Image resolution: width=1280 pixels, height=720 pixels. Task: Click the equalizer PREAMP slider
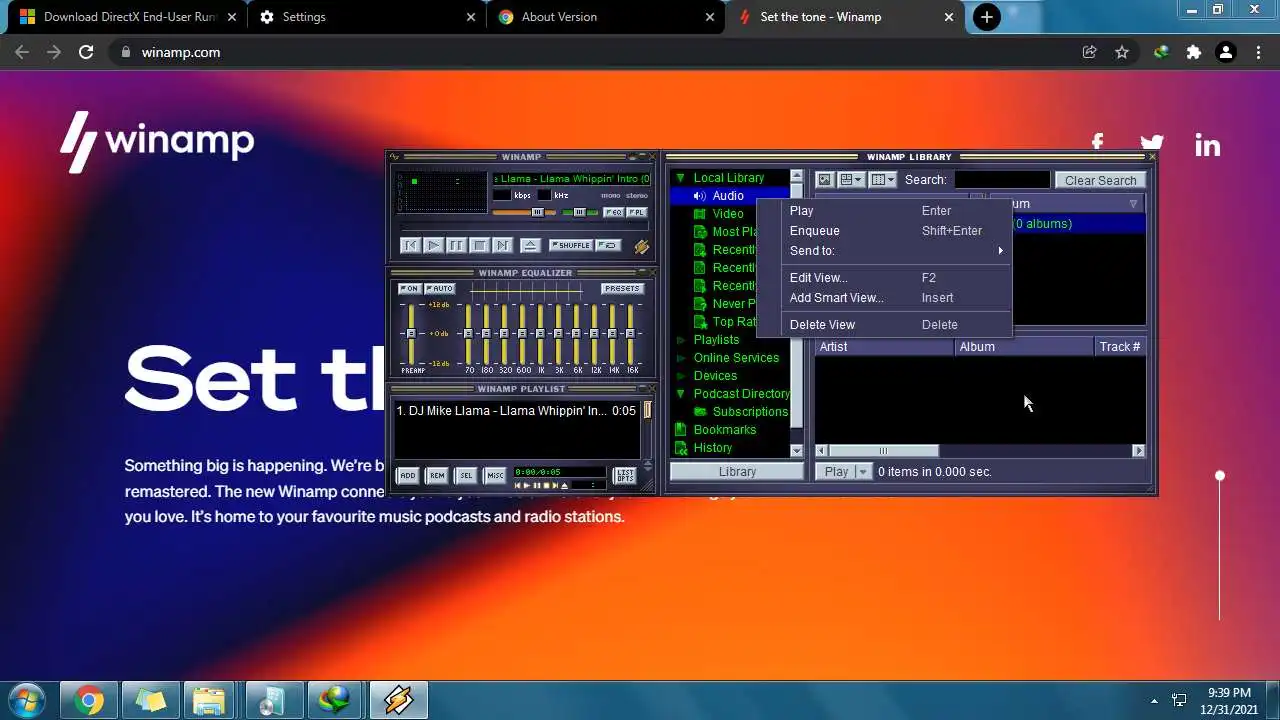coord(410,334)
